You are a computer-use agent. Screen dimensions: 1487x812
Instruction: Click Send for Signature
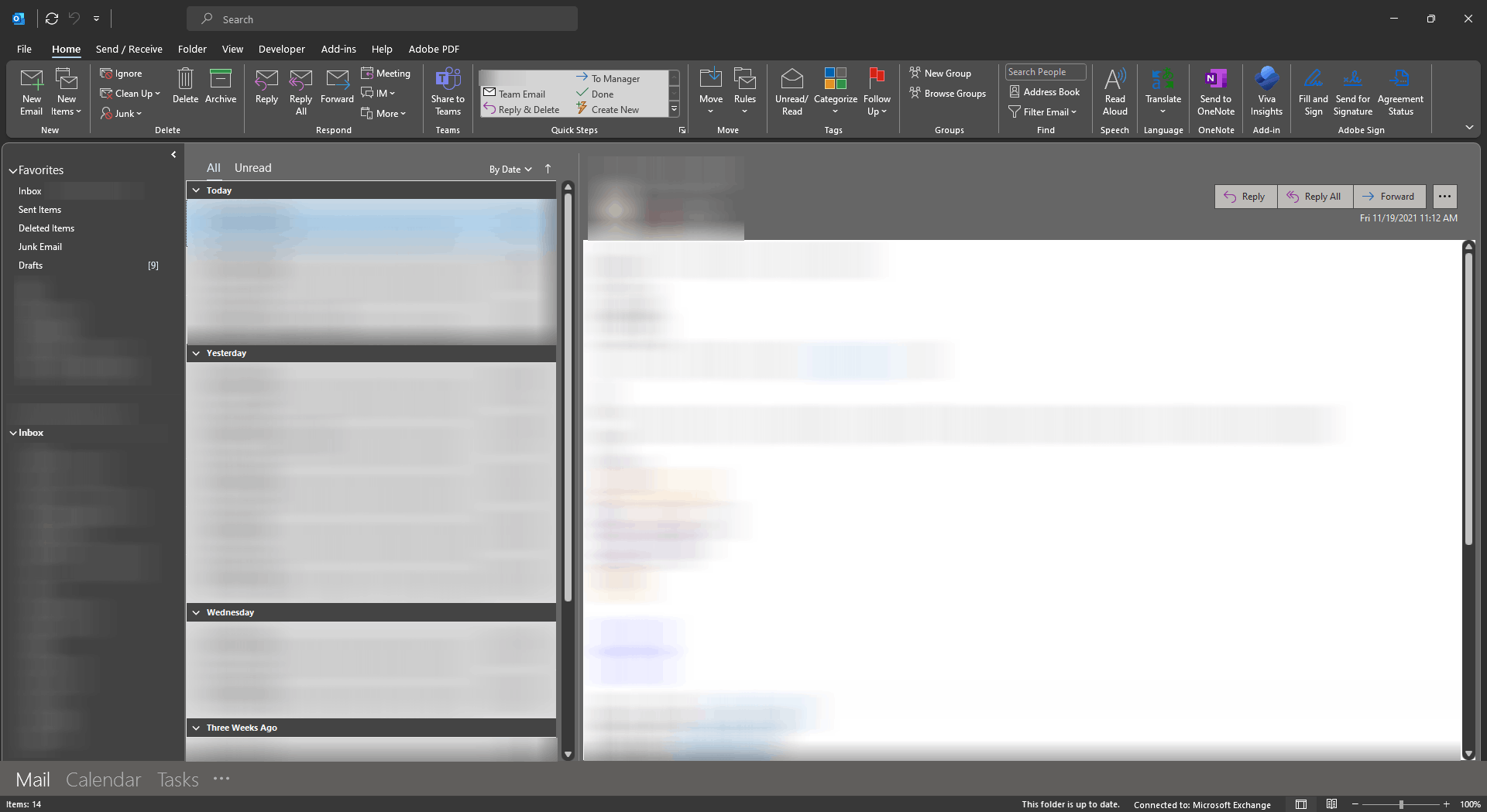pos(1353,92)
